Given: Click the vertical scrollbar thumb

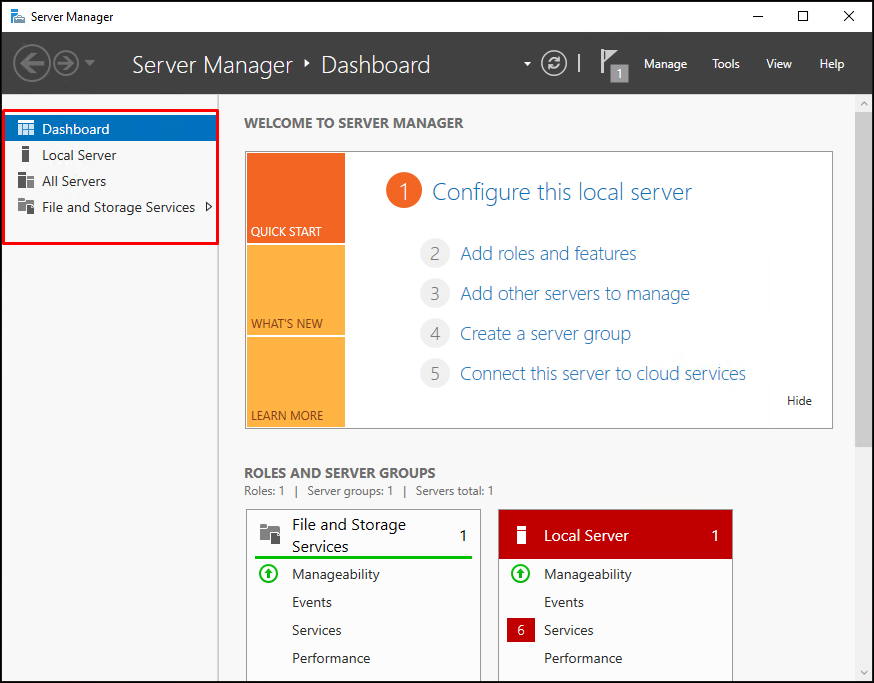Looking at the screenshot, I should coord(864,279).
